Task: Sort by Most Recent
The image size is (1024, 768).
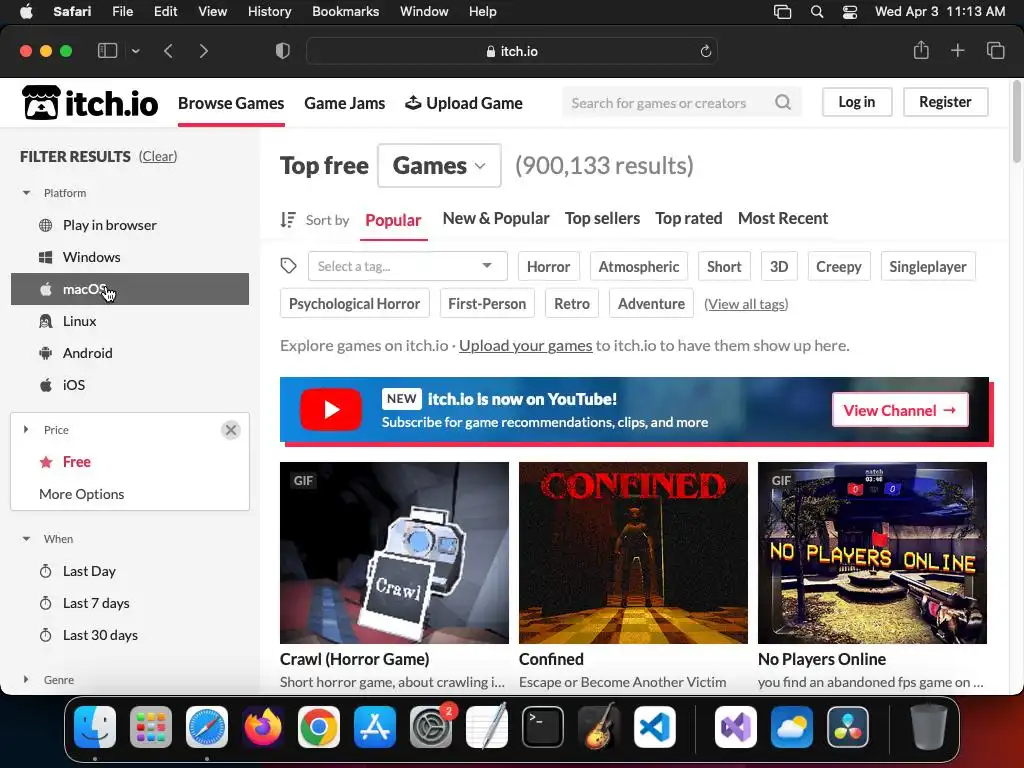Action: pyautogui.click(x=783, y=219)
